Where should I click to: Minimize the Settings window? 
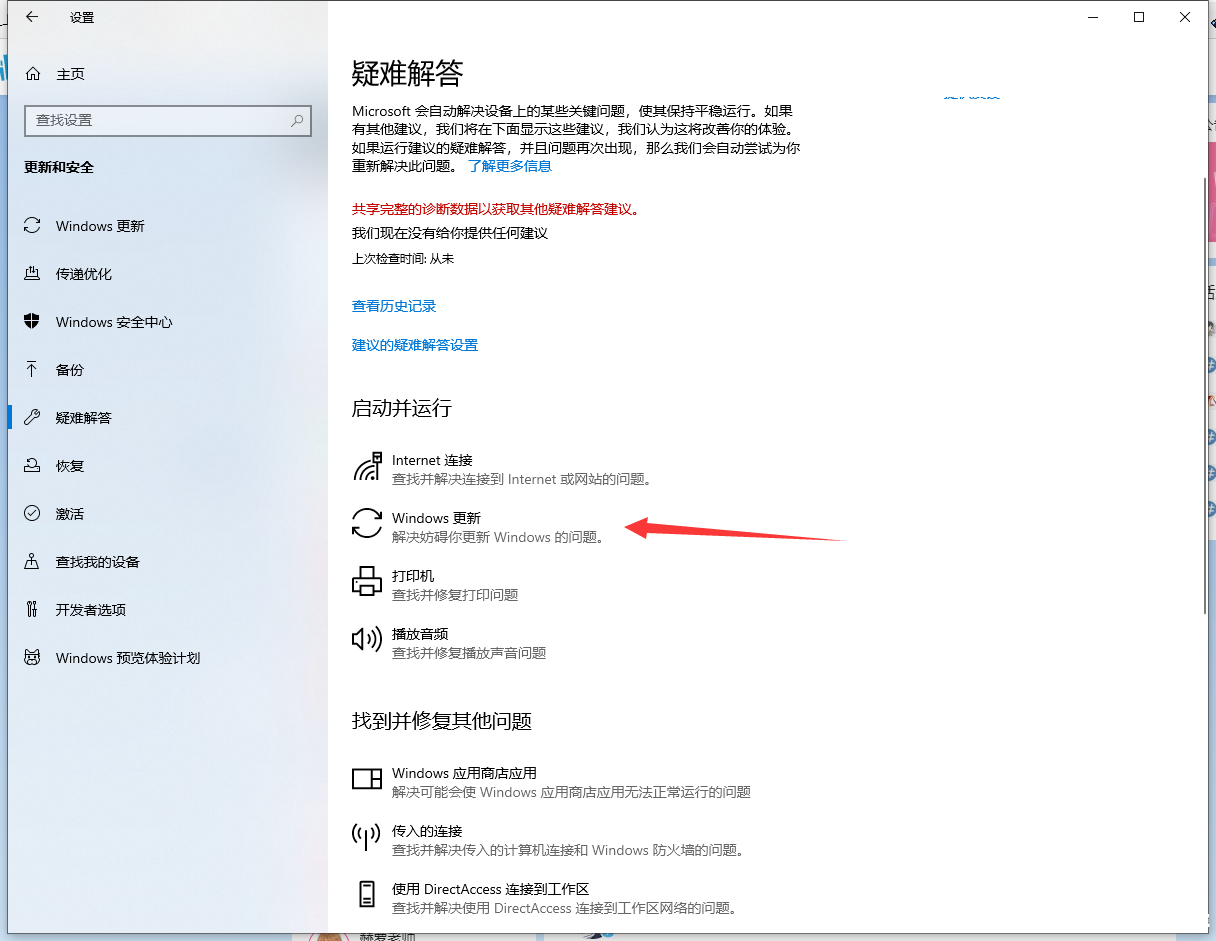click(x=1093, y=17)
